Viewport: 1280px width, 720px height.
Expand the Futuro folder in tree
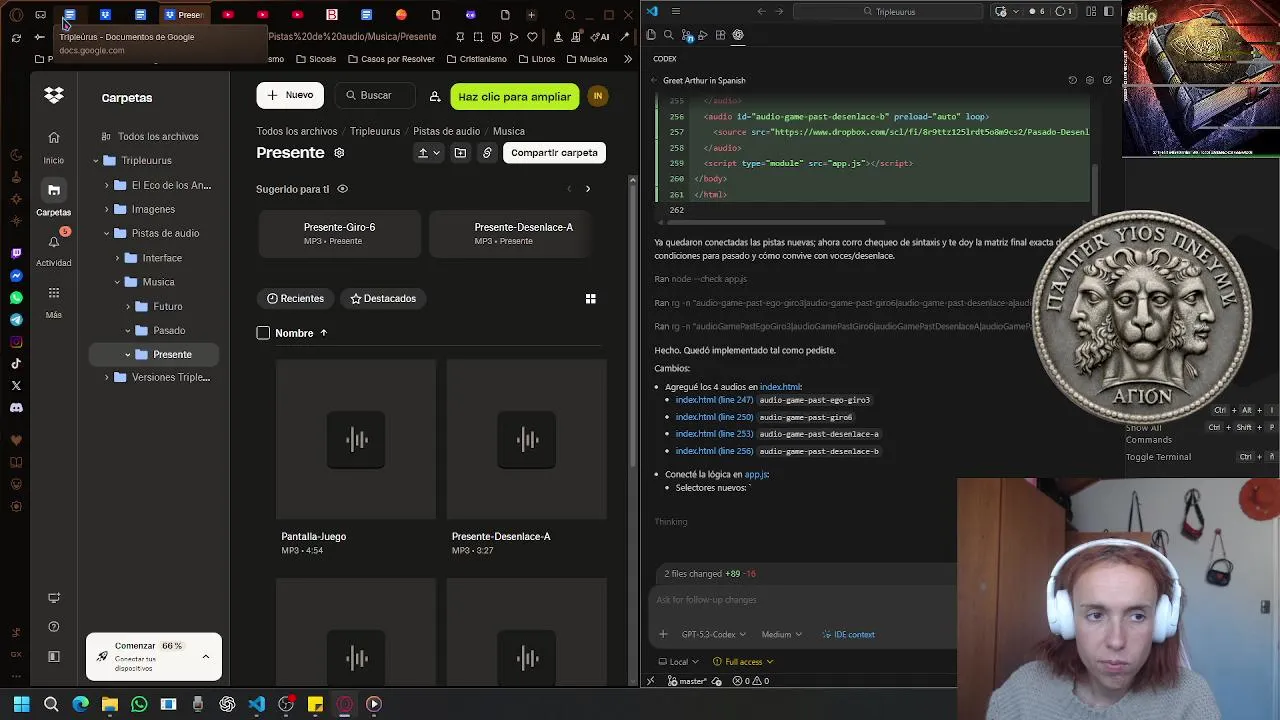point(128,307)
